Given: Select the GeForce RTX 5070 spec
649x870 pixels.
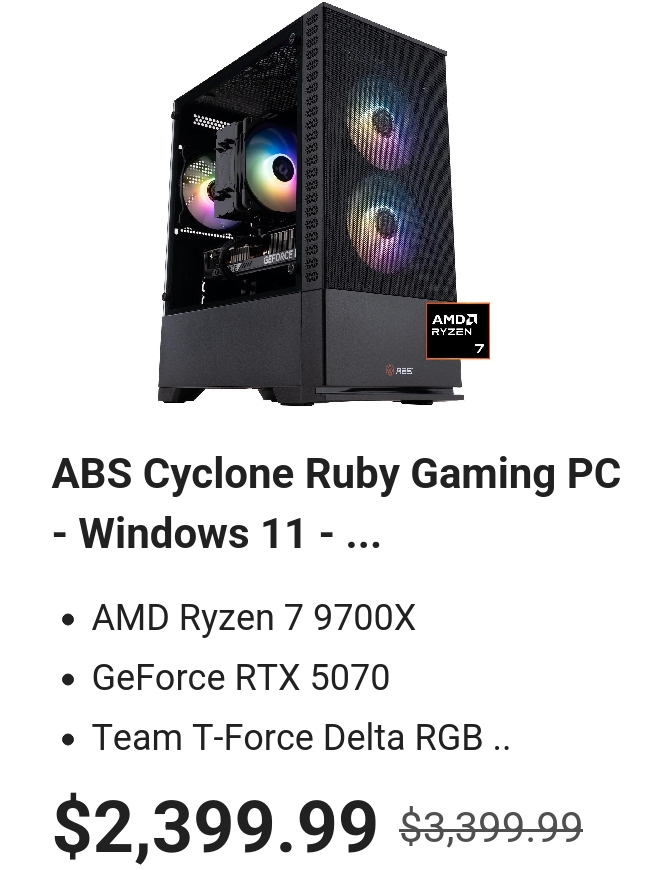Looking at the screenshot, I should point(241,677).
